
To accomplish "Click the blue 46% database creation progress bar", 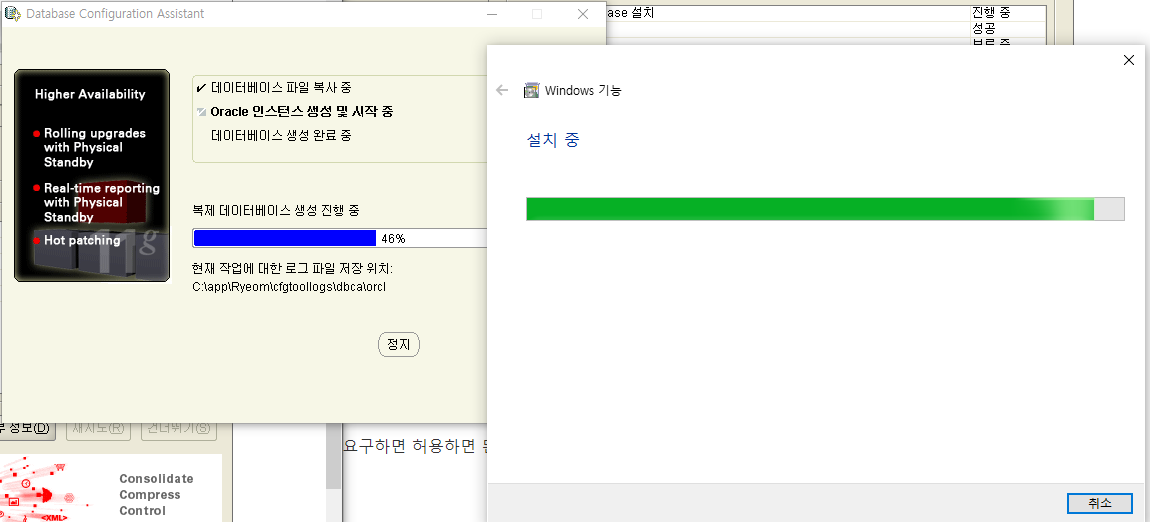I will click(x=340, y=238).
